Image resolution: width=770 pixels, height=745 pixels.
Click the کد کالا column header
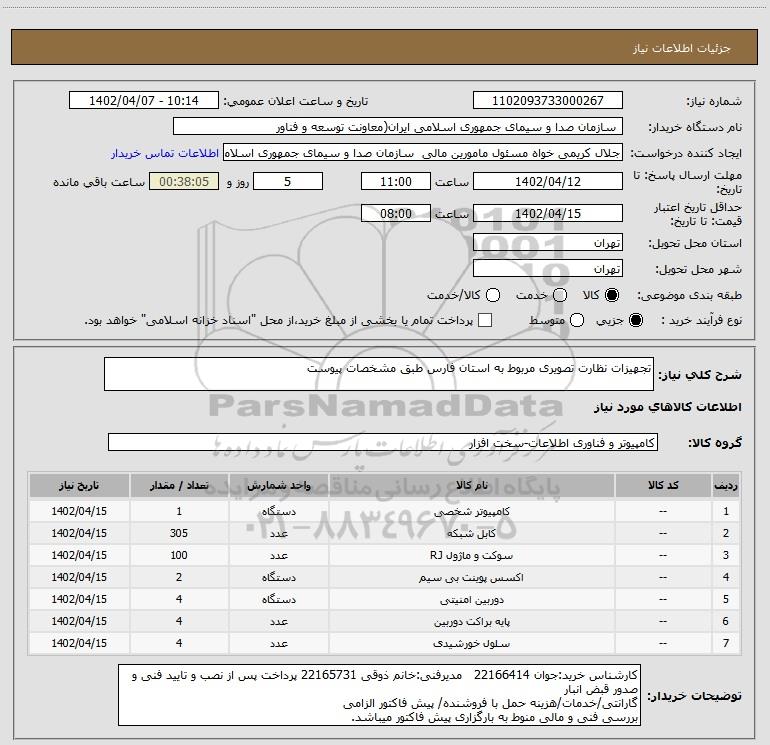(x=663, y=485)
